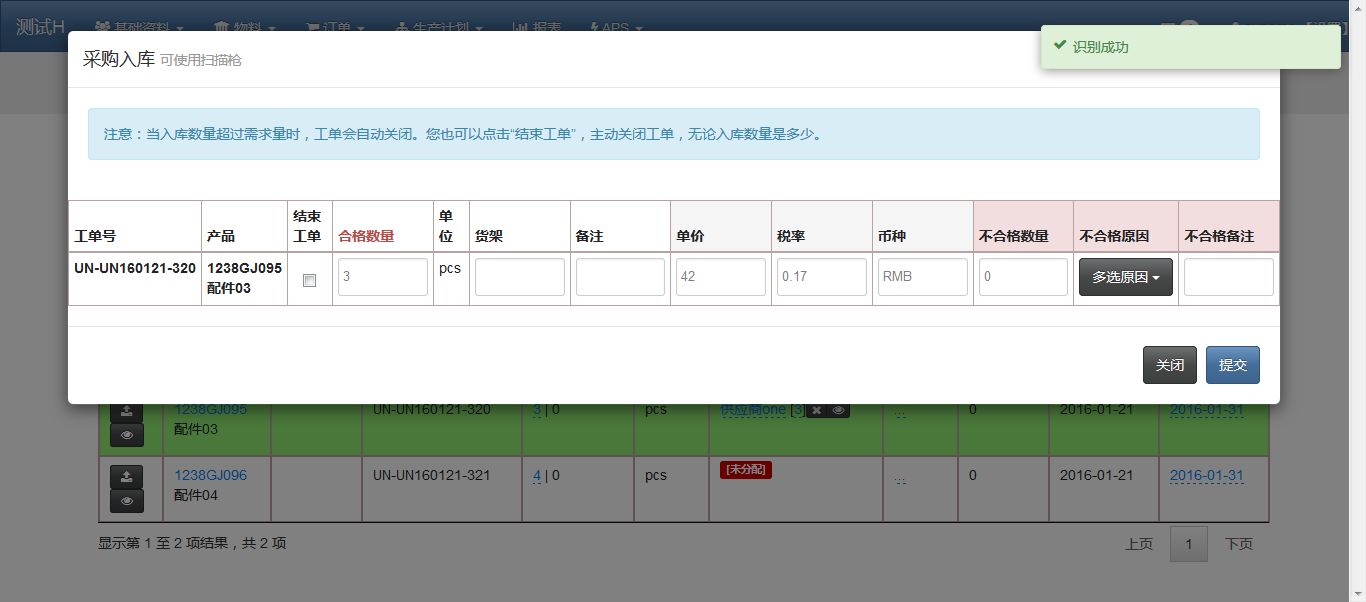
Task: Click the red 未分配 badge
Action: (745, 469)
